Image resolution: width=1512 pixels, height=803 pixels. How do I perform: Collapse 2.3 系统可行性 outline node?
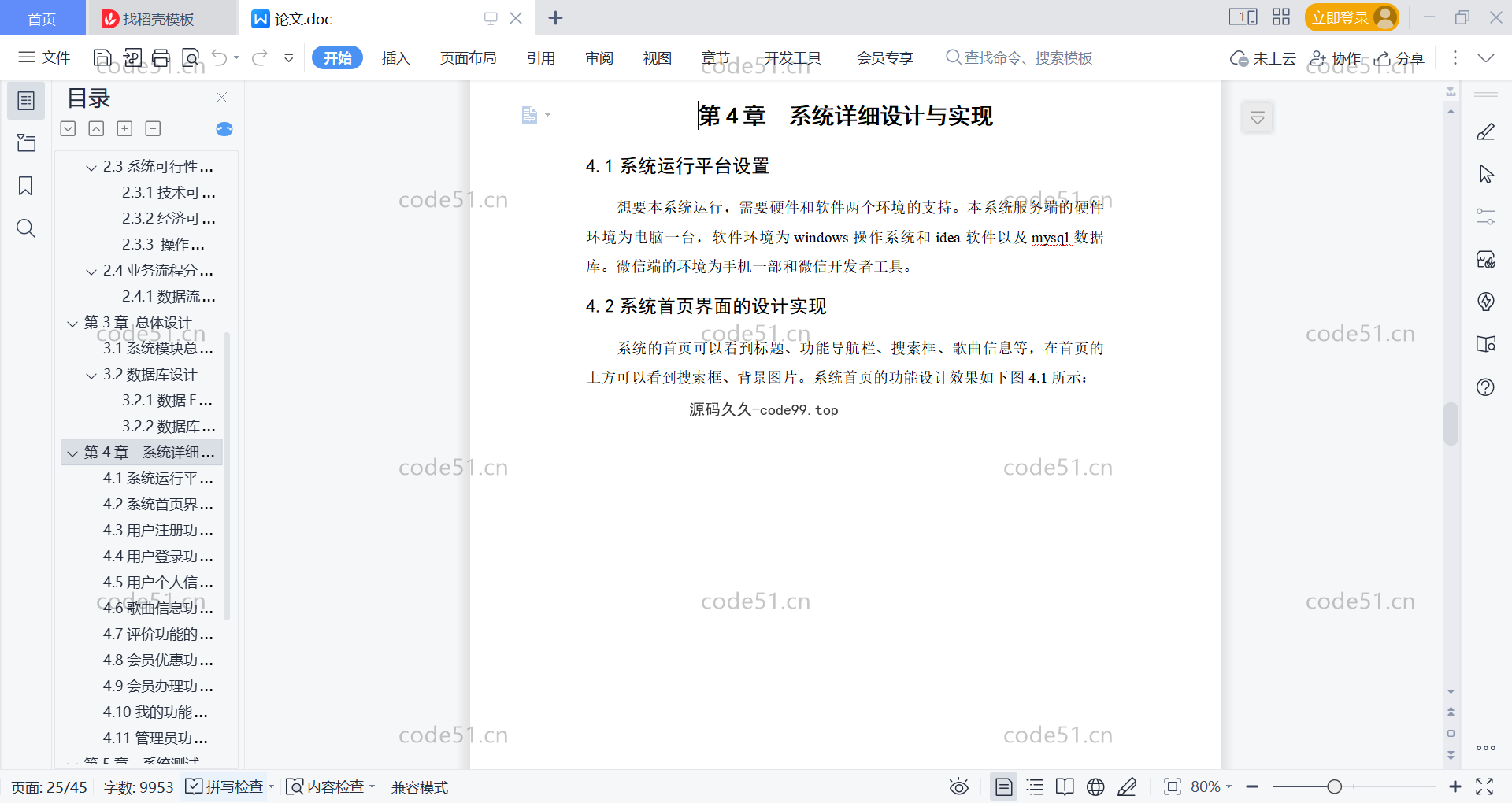(91, 167)
